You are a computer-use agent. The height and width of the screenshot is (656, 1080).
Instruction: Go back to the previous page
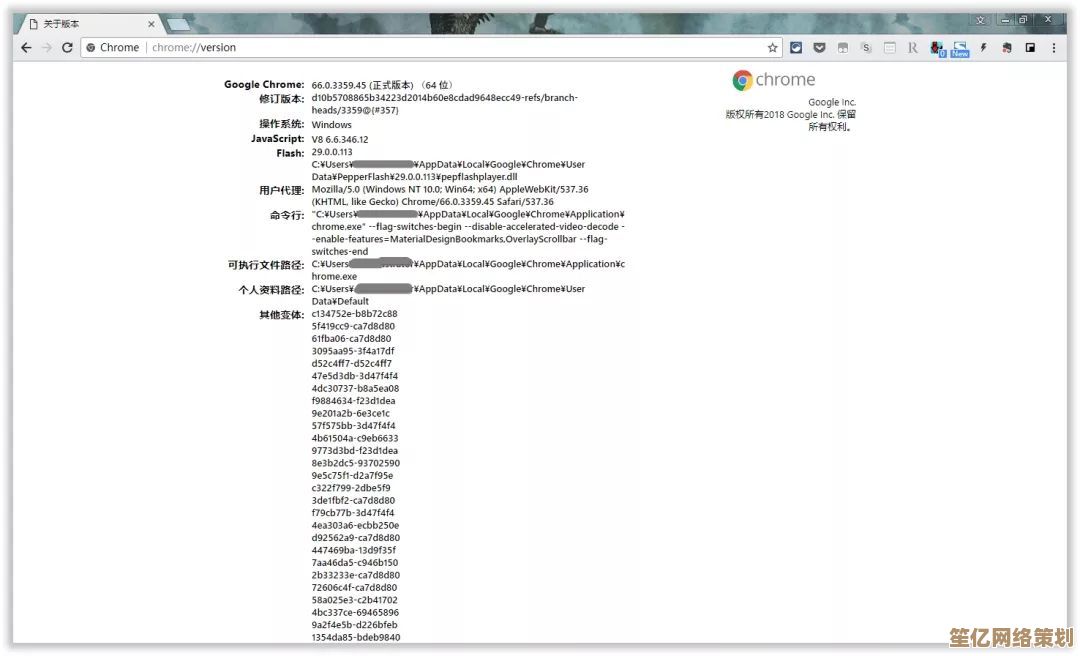click(26, 48)
